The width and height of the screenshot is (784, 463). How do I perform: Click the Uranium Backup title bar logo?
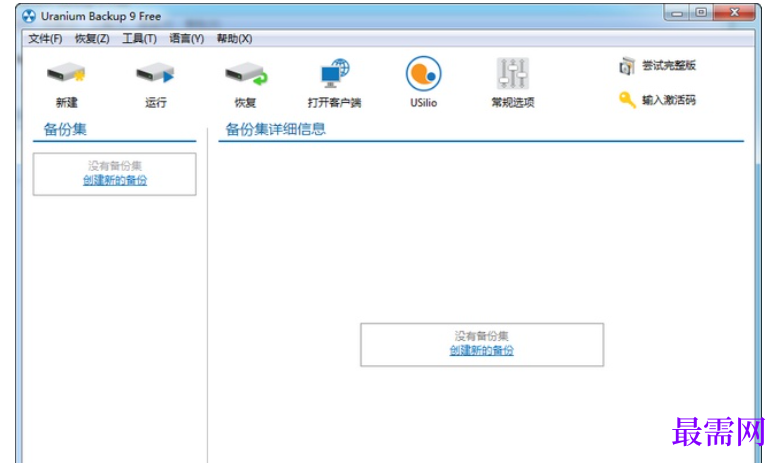coord(29,16)
